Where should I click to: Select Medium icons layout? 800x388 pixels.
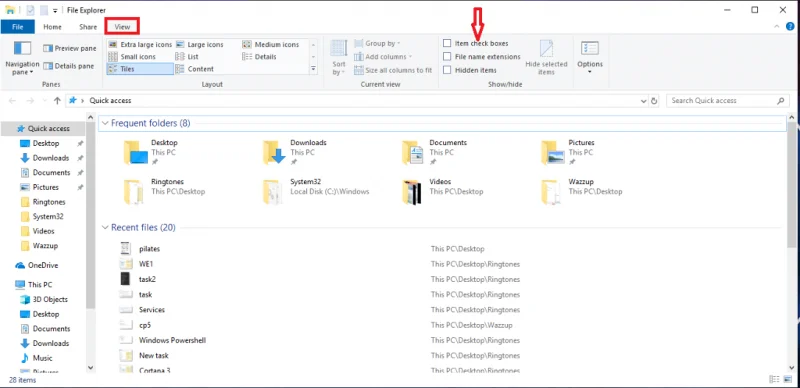click(270, 44)
